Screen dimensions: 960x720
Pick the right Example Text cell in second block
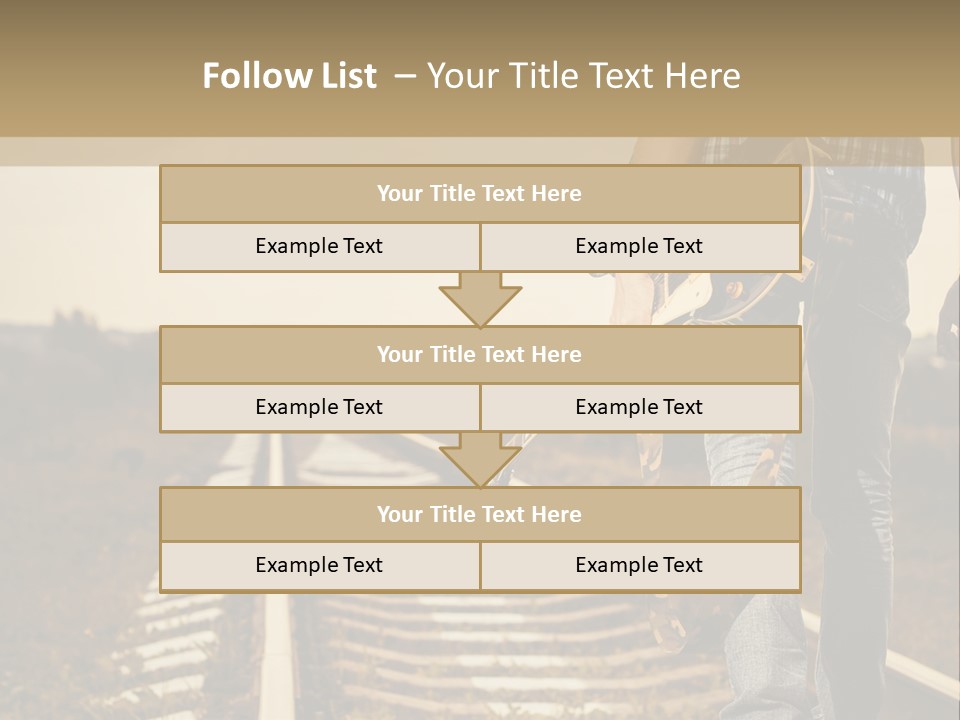[x=639, y=407]
